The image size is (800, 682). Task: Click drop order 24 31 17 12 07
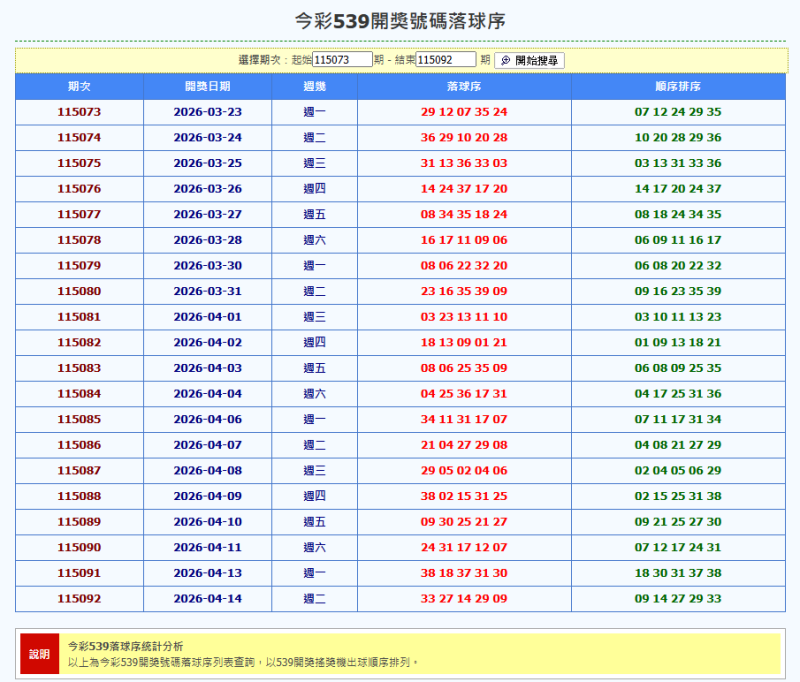(464, 547)
